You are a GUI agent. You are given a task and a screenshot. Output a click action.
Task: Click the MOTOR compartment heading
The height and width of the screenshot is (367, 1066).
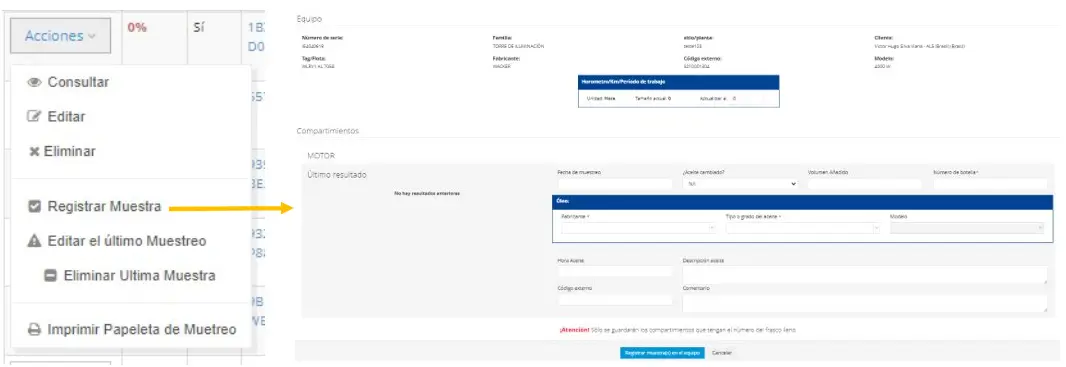point(321,156)
